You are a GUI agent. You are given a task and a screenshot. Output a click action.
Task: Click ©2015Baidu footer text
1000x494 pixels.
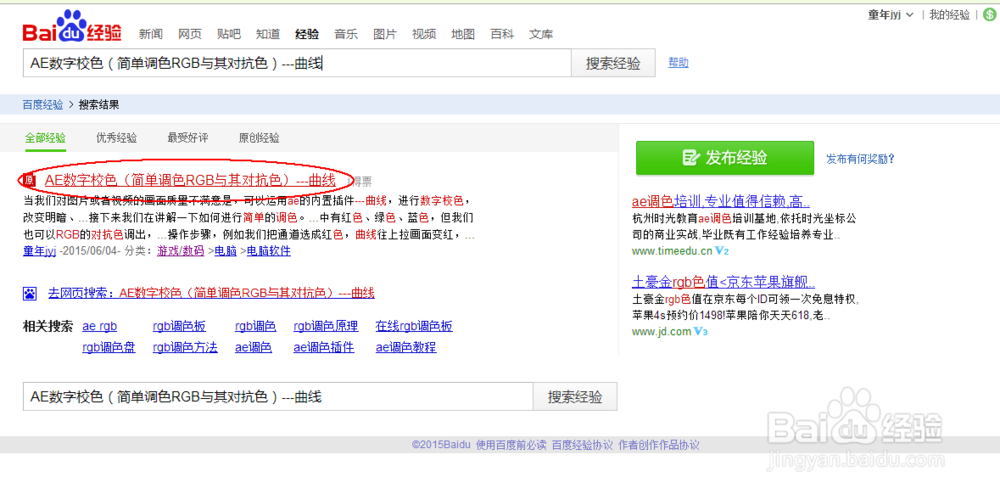pyautogui.click(x=441, y=445)
